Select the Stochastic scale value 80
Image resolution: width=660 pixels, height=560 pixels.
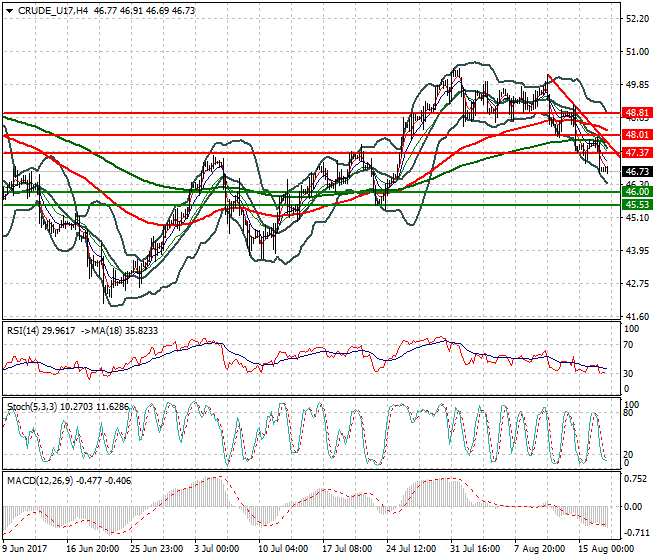click(x=628, y=413)
